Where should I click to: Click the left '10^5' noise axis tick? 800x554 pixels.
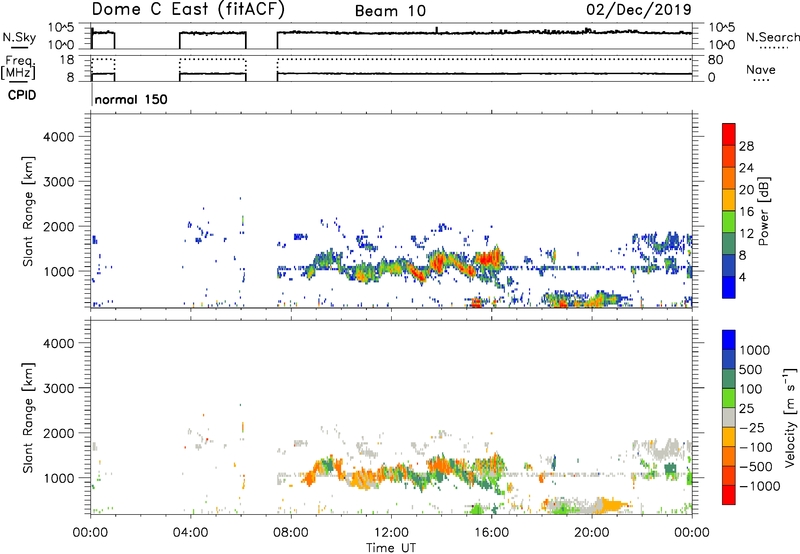pyautogui.click(x=61, y=28)
